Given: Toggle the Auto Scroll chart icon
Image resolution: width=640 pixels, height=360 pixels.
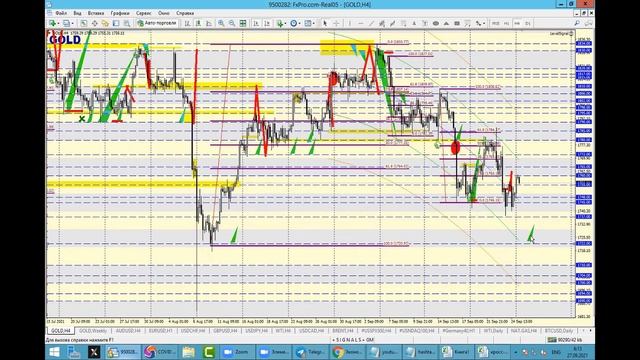Looking at the screenshot, I should (256, 23).
